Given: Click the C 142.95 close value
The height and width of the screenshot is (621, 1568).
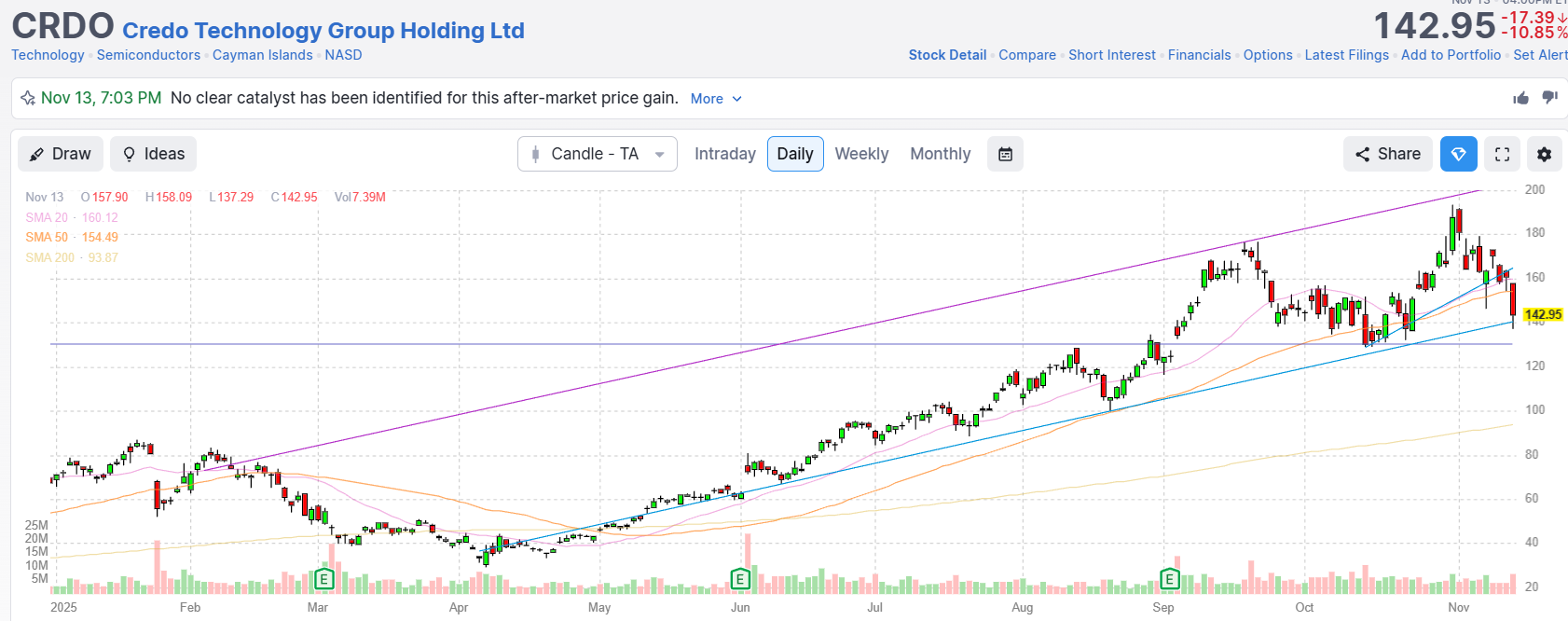Looking at the screenshot, I should [x=295, y=198].
